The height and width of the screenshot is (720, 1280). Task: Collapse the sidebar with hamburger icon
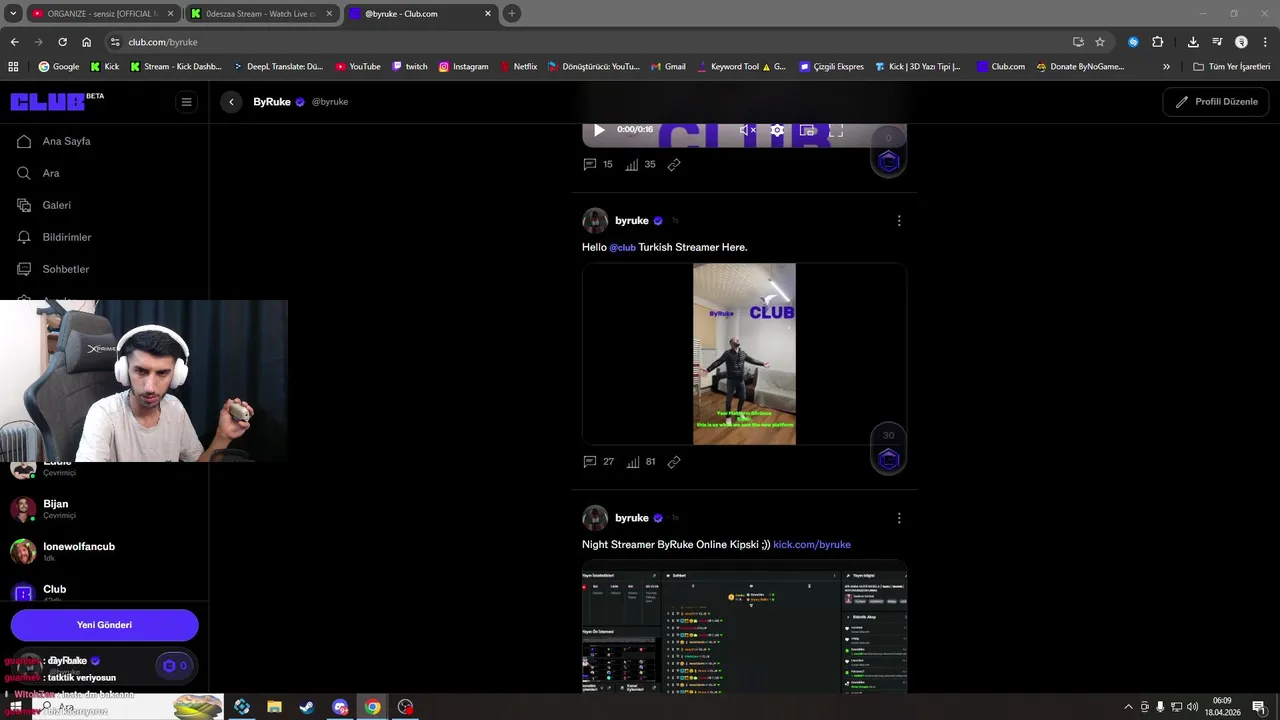point(186,102)
